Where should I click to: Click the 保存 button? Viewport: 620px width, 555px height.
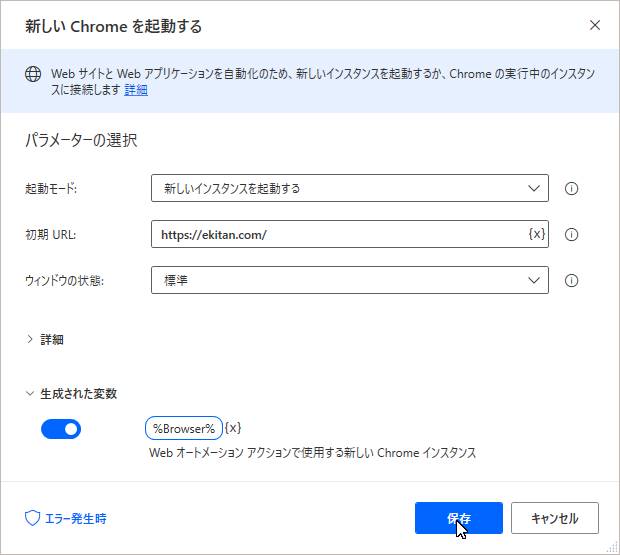[459, 518]
